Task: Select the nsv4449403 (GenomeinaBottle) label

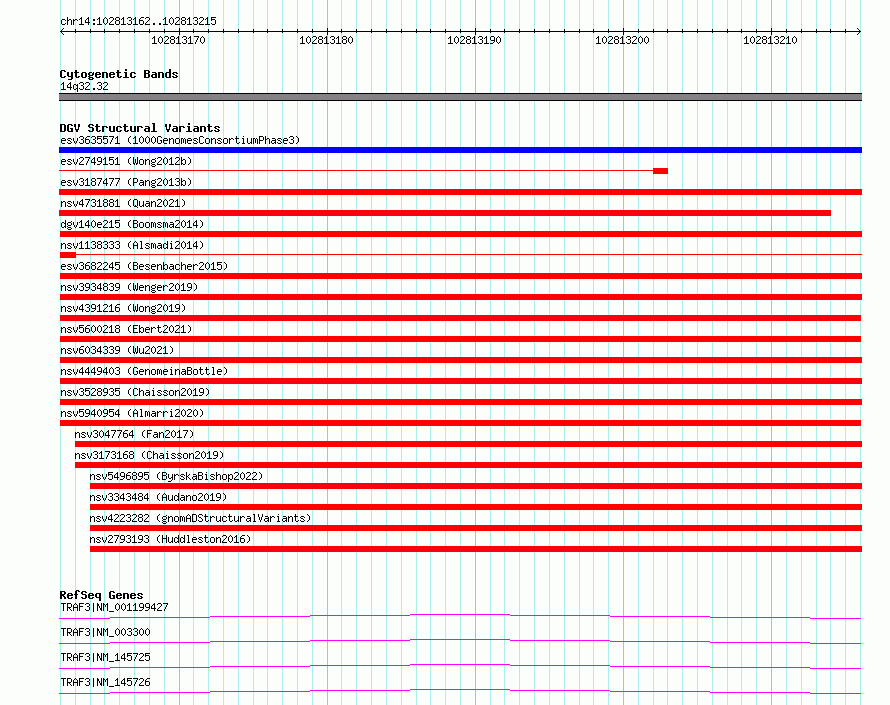Action: point(144,371)
